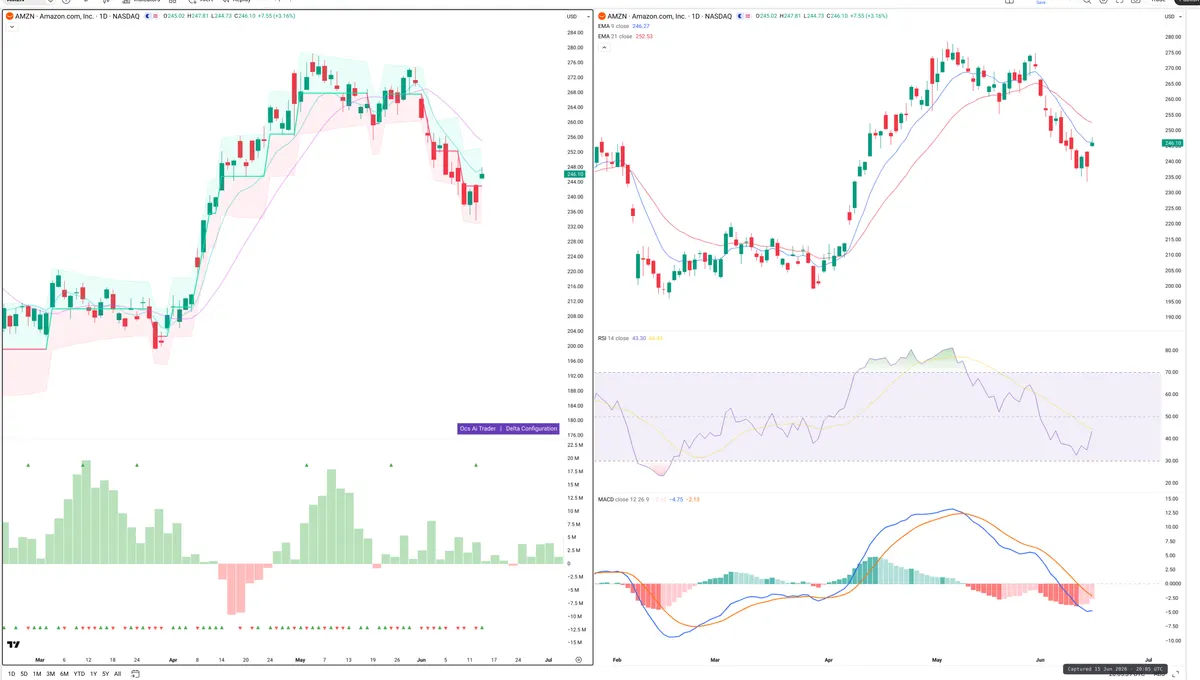Click the MACD value -4.75

(x=676, y=499)
